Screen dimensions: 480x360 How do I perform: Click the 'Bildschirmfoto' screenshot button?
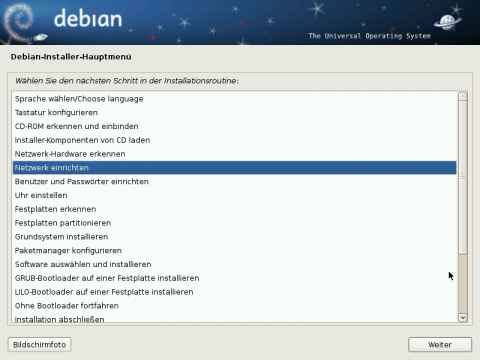(x=39, y=345)
